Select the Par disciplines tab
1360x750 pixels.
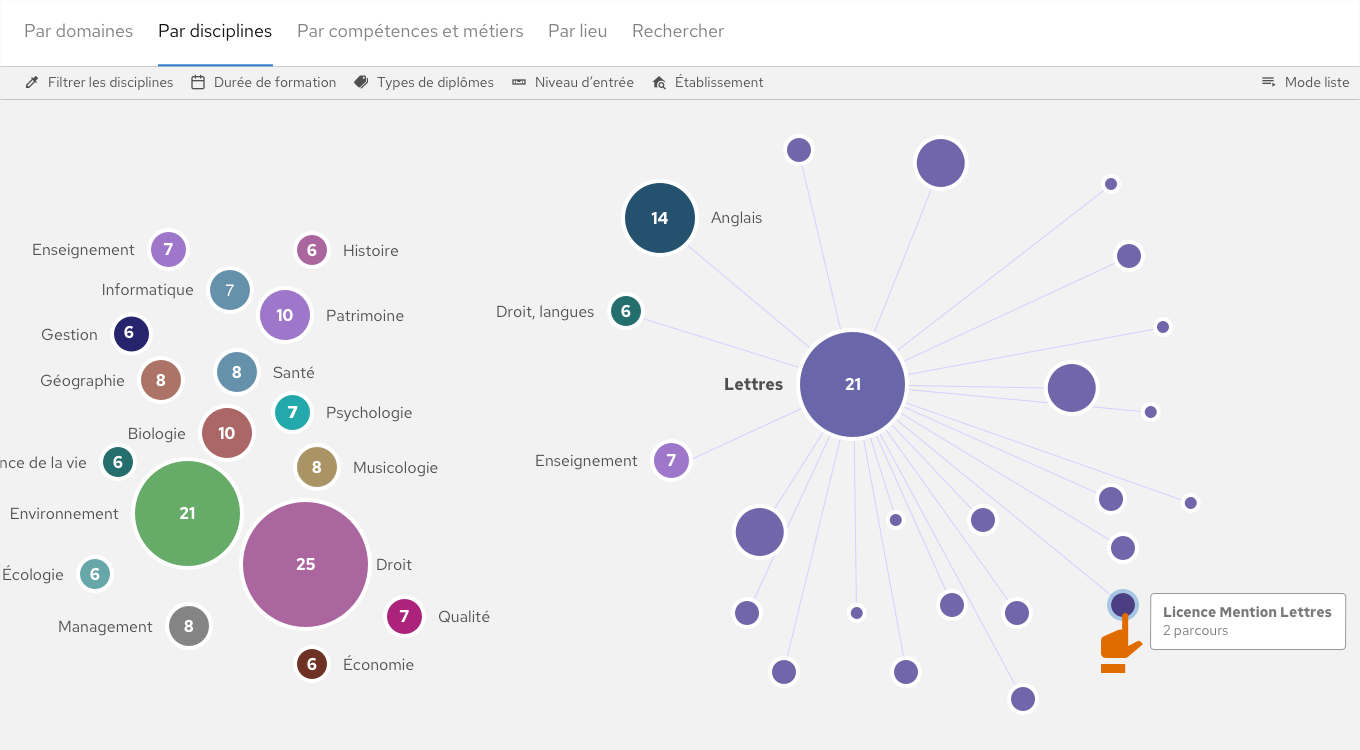215,31
